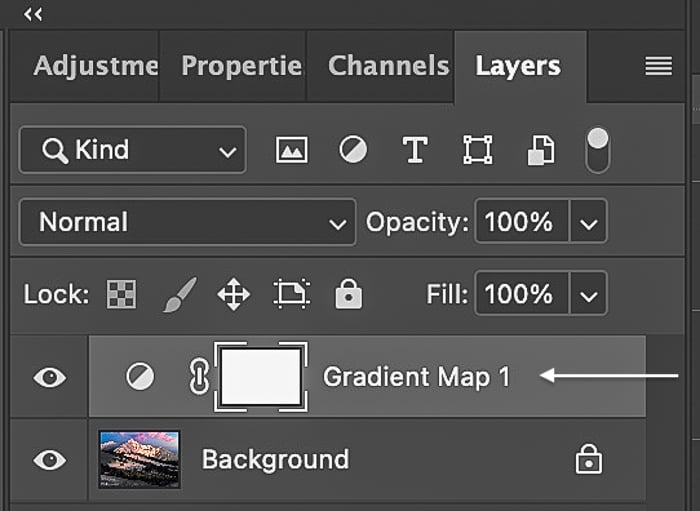
Task: Click the Background layer name
Action: click(275, 460)
